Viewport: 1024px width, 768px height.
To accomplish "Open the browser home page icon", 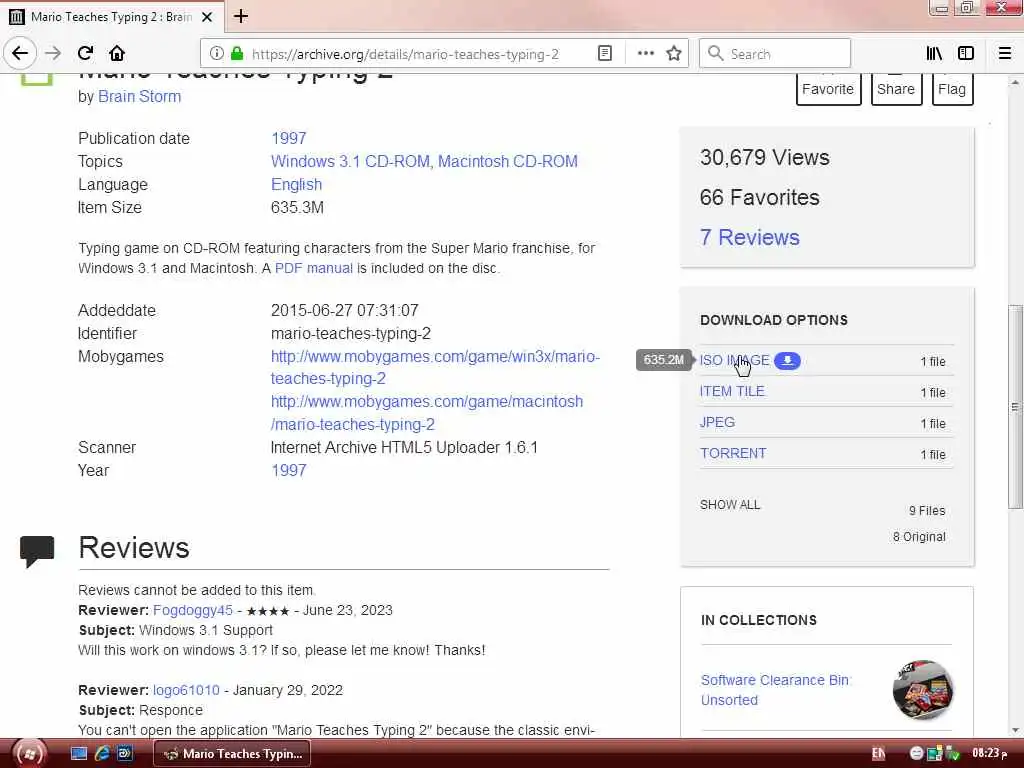I will [x=117, y=54].
